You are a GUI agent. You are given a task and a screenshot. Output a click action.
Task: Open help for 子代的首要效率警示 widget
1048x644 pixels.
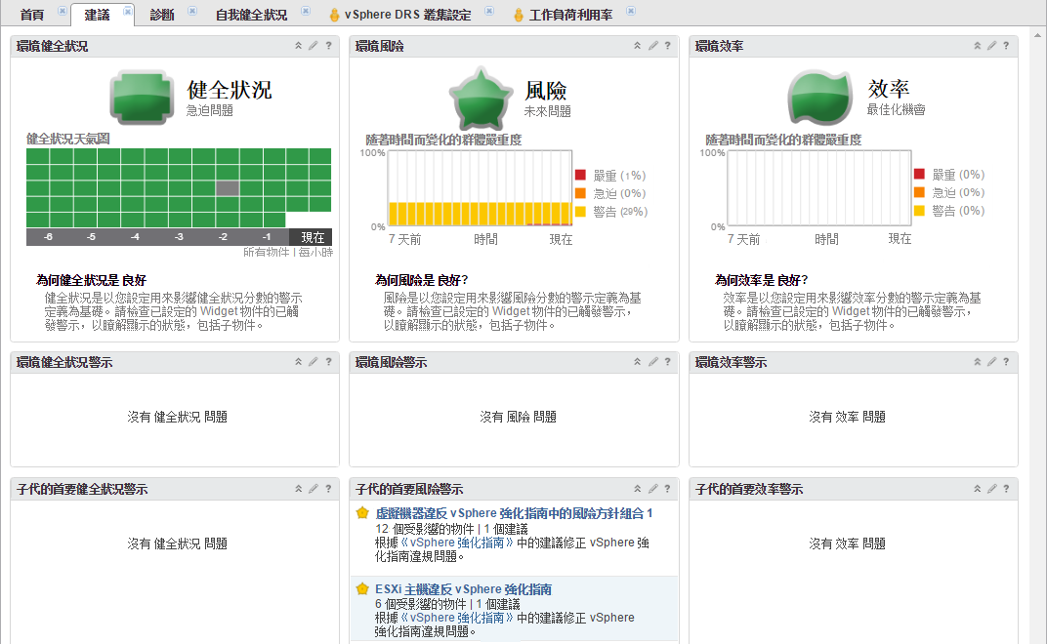1006,489
